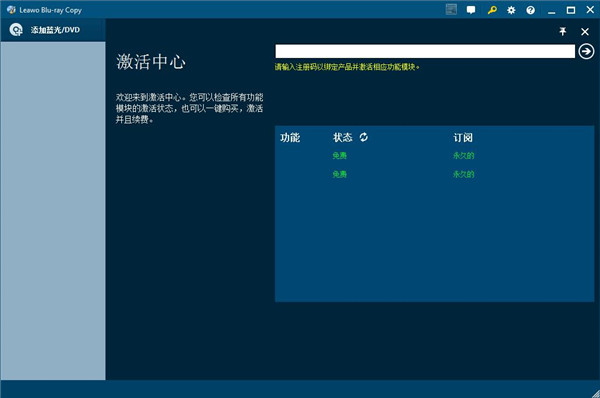Maximize the Leawo Blu-ray Copy window

click(x=571, y=10)
